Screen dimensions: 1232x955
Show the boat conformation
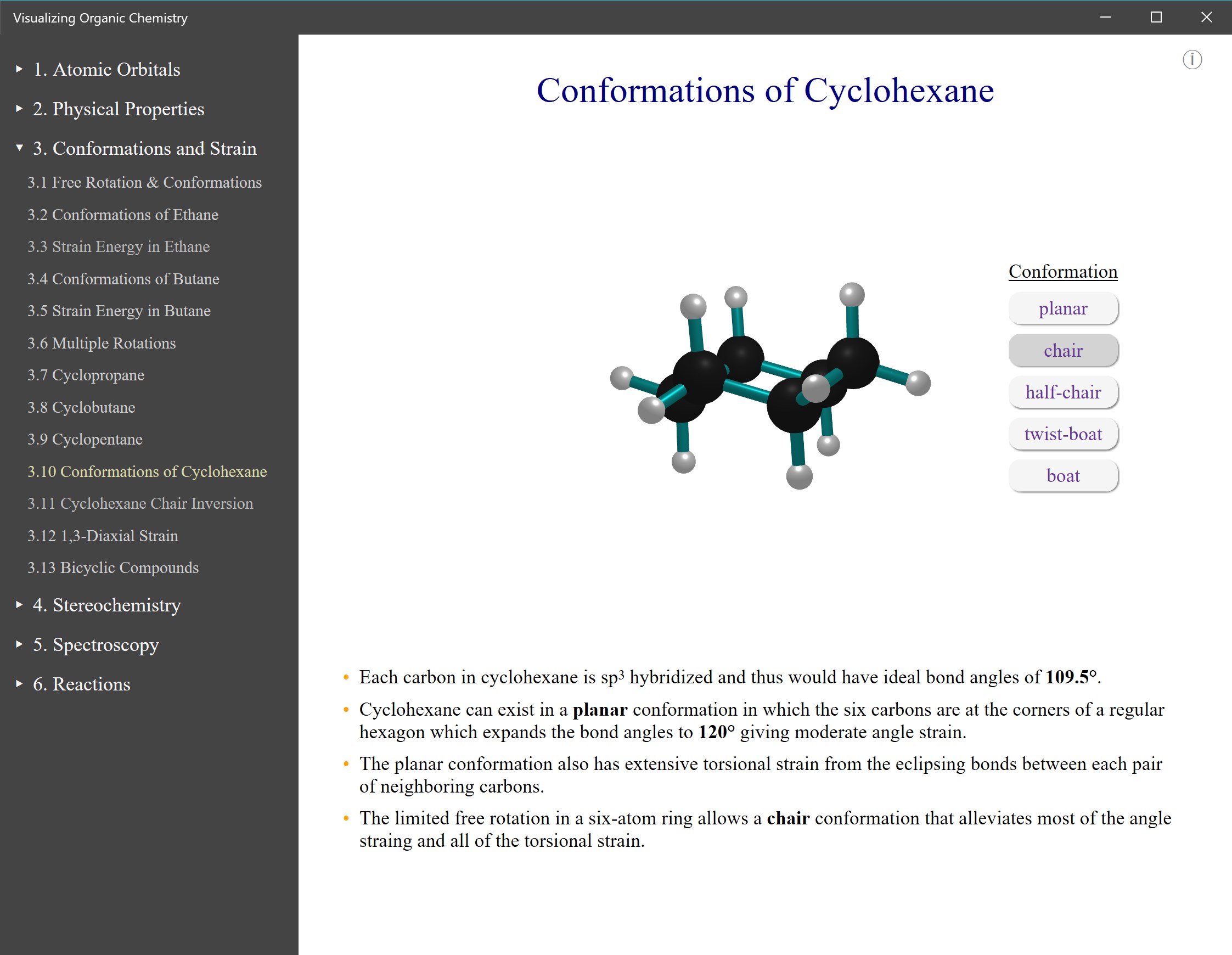(1062, 475)
